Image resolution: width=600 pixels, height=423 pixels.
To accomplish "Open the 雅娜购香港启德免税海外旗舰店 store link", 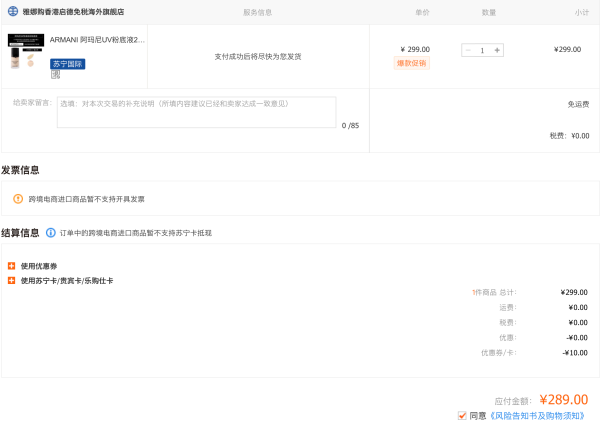I will tap(73, 12).
